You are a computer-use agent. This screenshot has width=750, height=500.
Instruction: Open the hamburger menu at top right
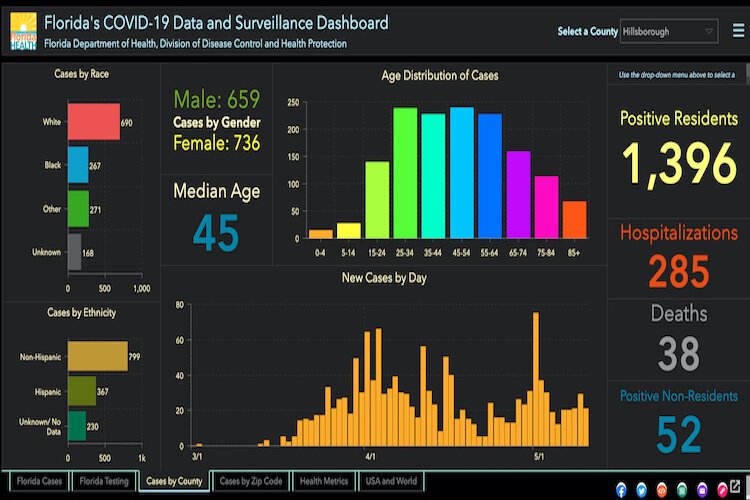[x=738, y=30]
